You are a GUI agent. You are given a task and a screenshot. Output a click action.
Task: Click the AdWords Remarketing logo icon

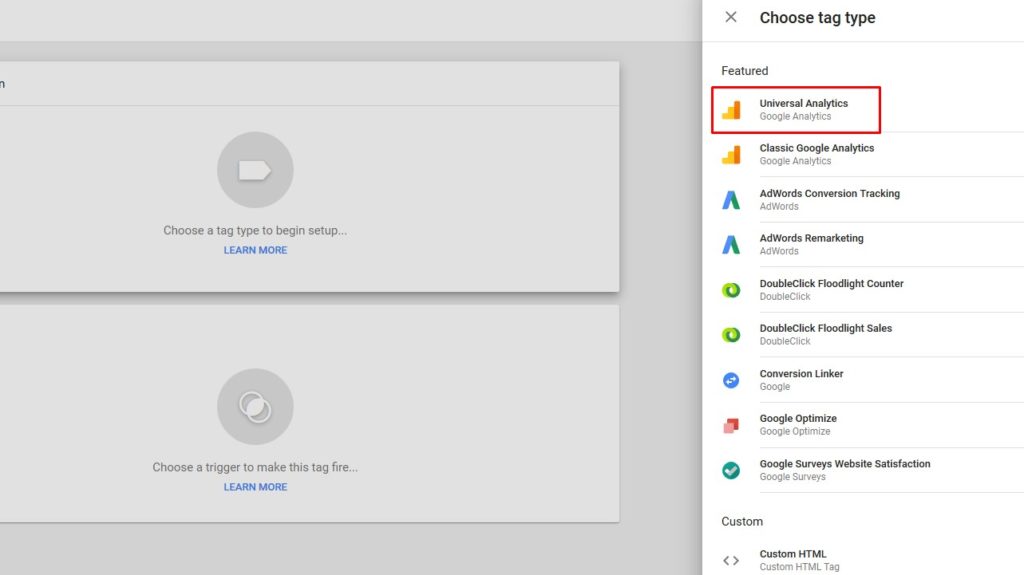pyautogui.click(x=731, y=244)
